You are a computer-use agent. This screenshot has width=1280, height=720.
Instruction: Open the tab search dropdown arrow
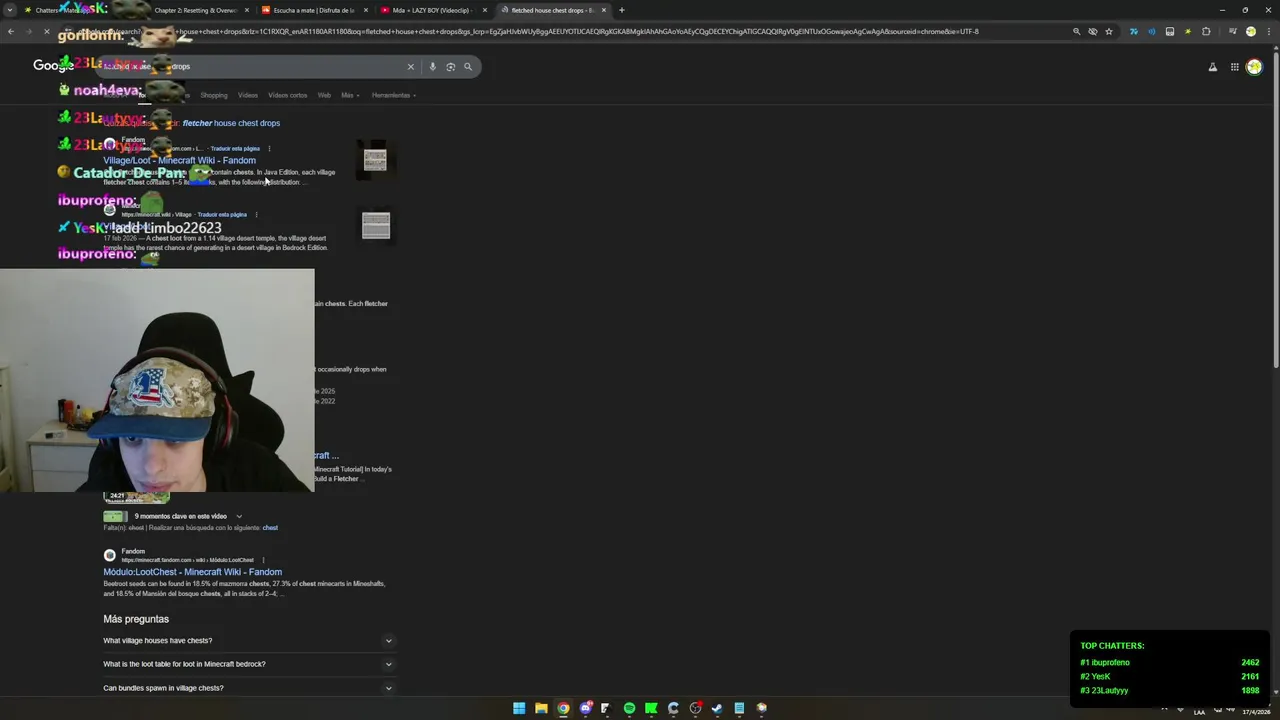(x=10, y=10)
